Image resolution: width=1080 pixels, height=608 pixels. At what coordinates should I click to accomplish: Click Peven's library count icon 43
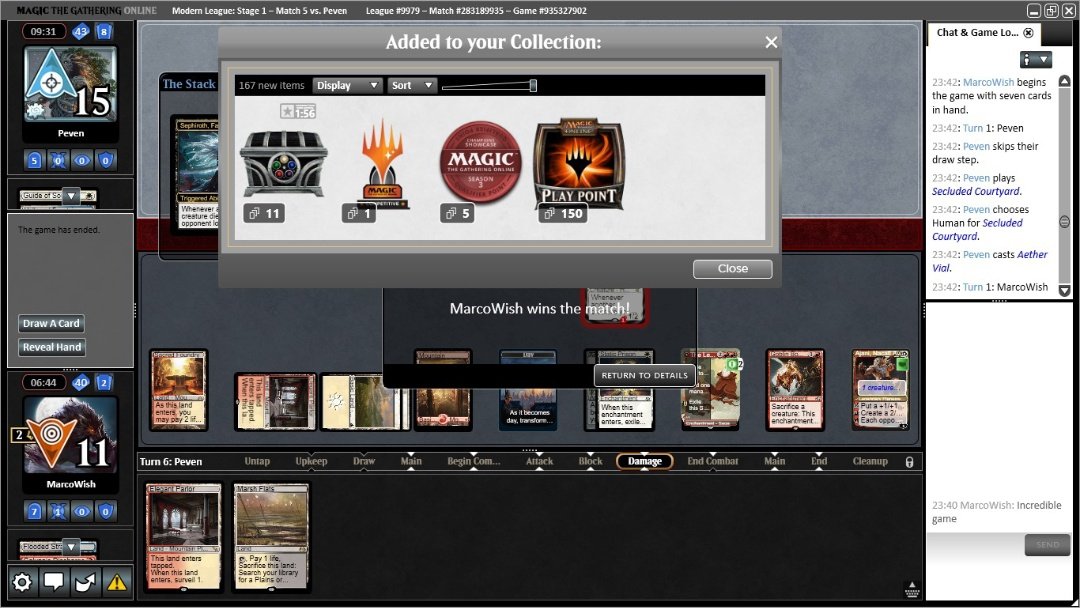pyautogui.click(x=81, y=31)
